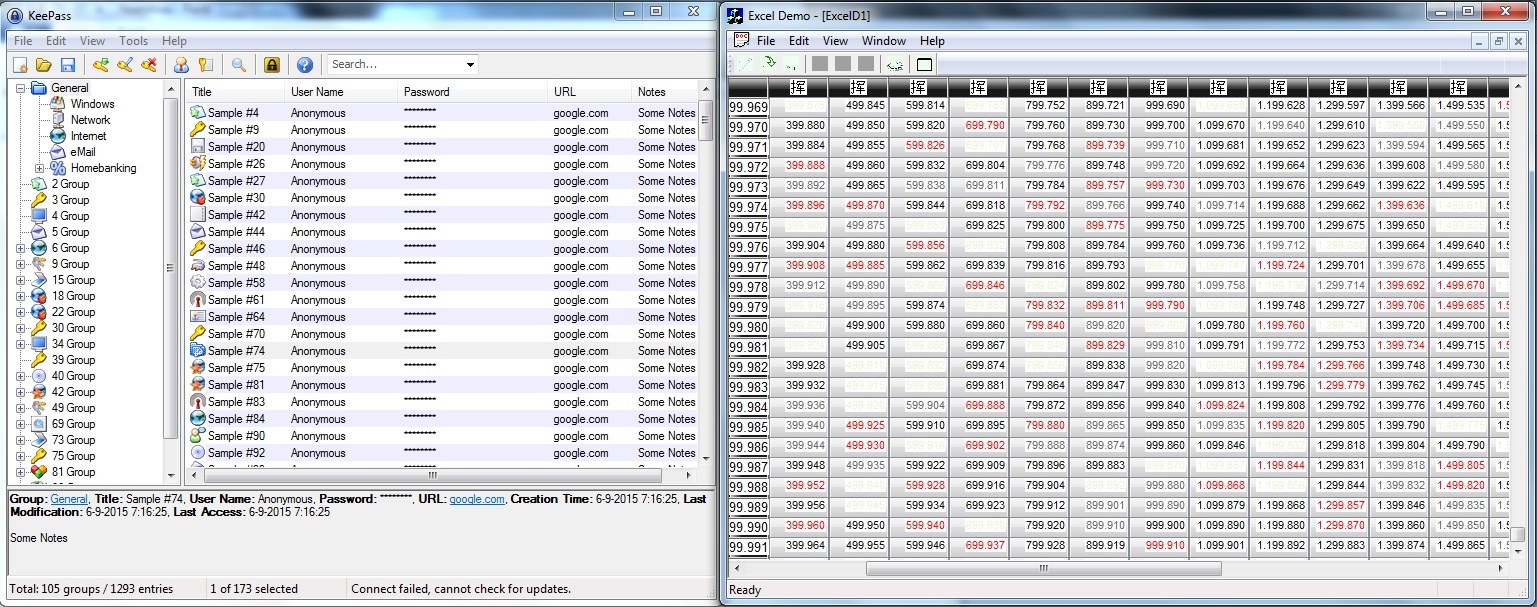Select the Homebanking percent icon in the tree
1537x607 pixels.
coord(58,168)
